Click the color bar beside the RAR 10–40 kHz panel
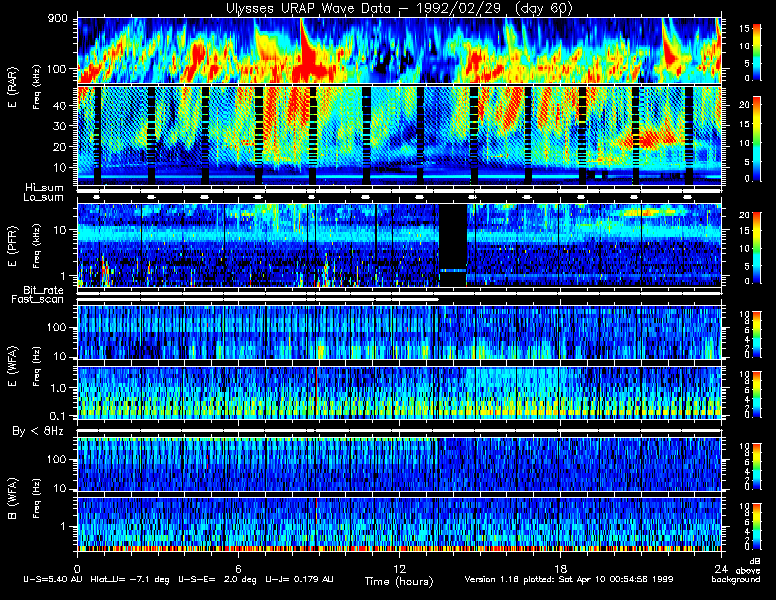 (757, 139)
